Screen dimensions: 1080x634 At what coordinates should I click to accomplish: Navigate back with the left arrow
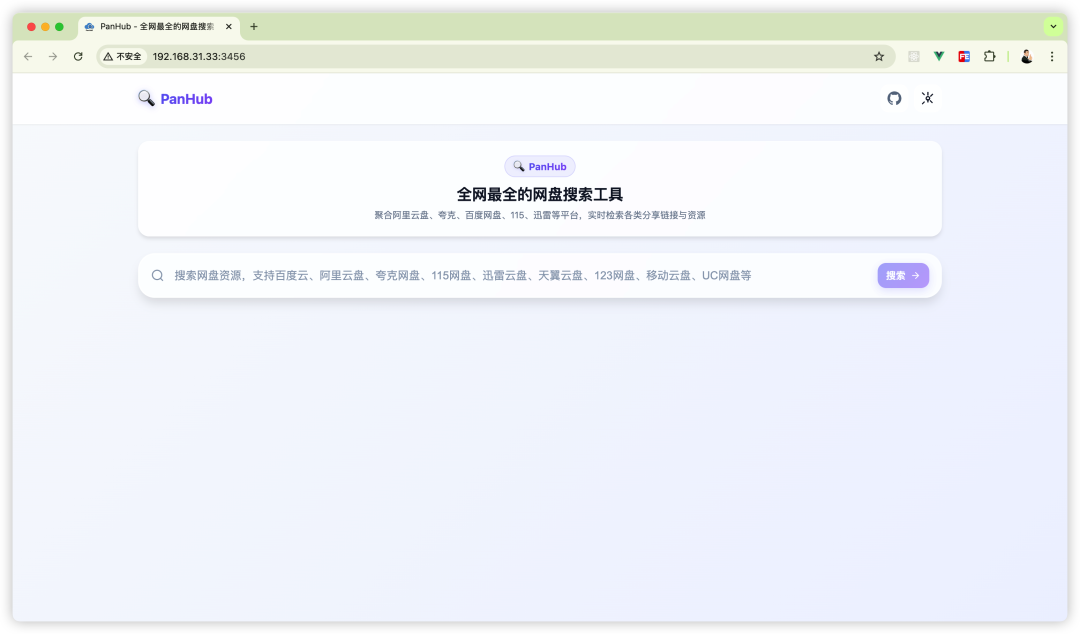(27, 57)
